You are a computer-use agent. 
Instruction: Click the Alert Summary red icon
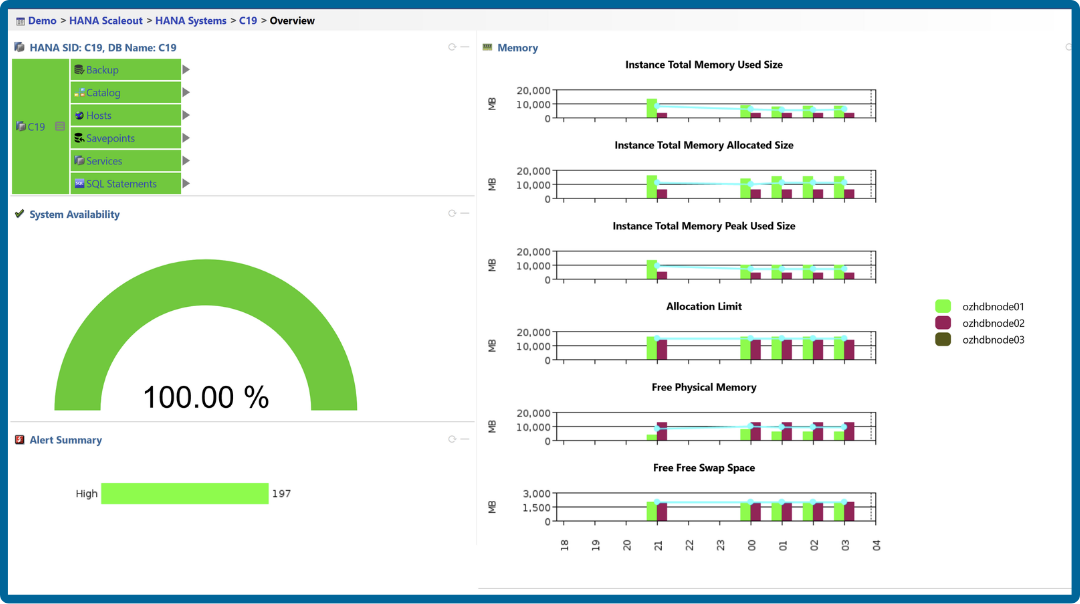19,439
